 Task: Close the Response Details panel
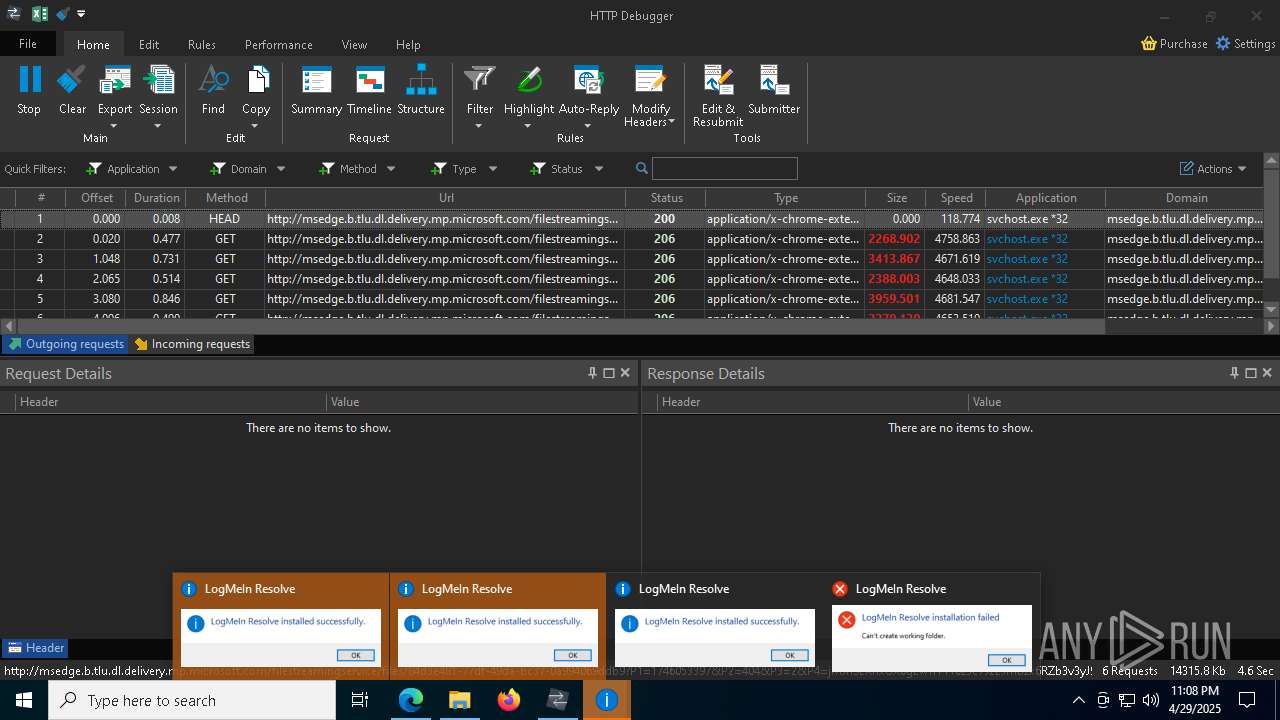point(1267,373)
